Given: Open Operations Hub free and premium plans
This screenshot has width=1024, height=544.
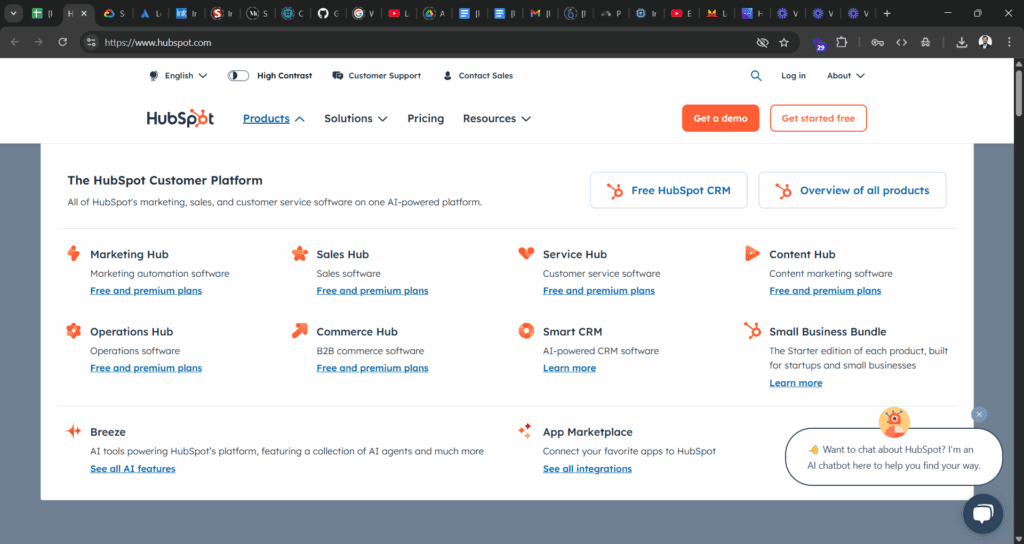Looking at the screenshot, I should (146, 368).
